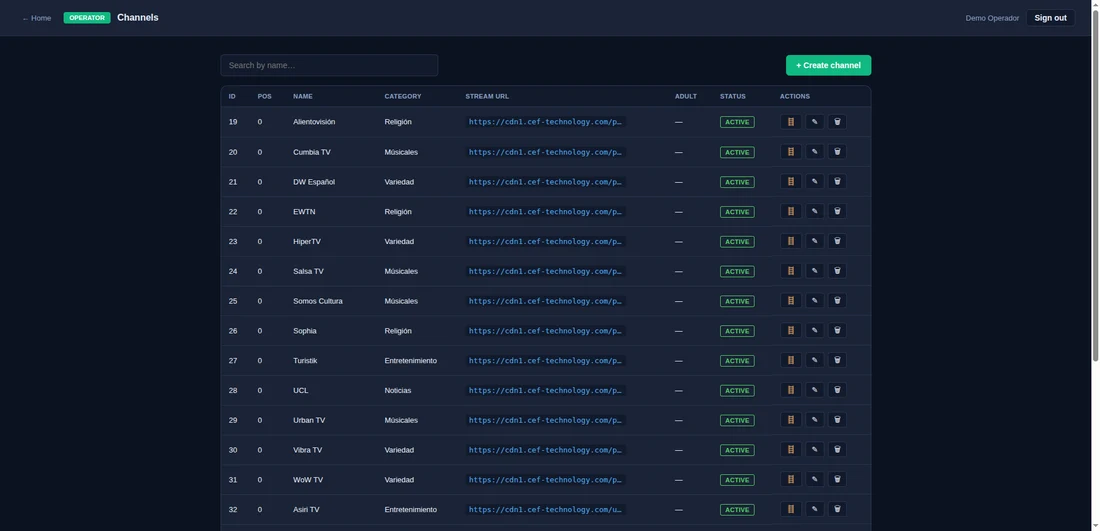Edit the DW Español channel
This screenshot has width=1100, height=531.
pos(814,181)
